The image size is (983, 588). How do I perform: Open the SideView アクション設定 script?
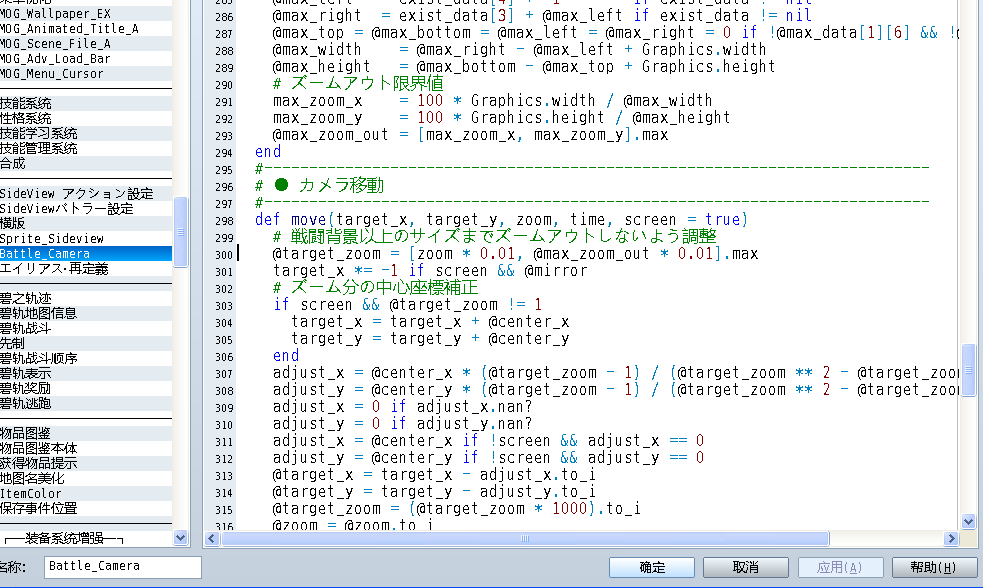pos(86,194)
